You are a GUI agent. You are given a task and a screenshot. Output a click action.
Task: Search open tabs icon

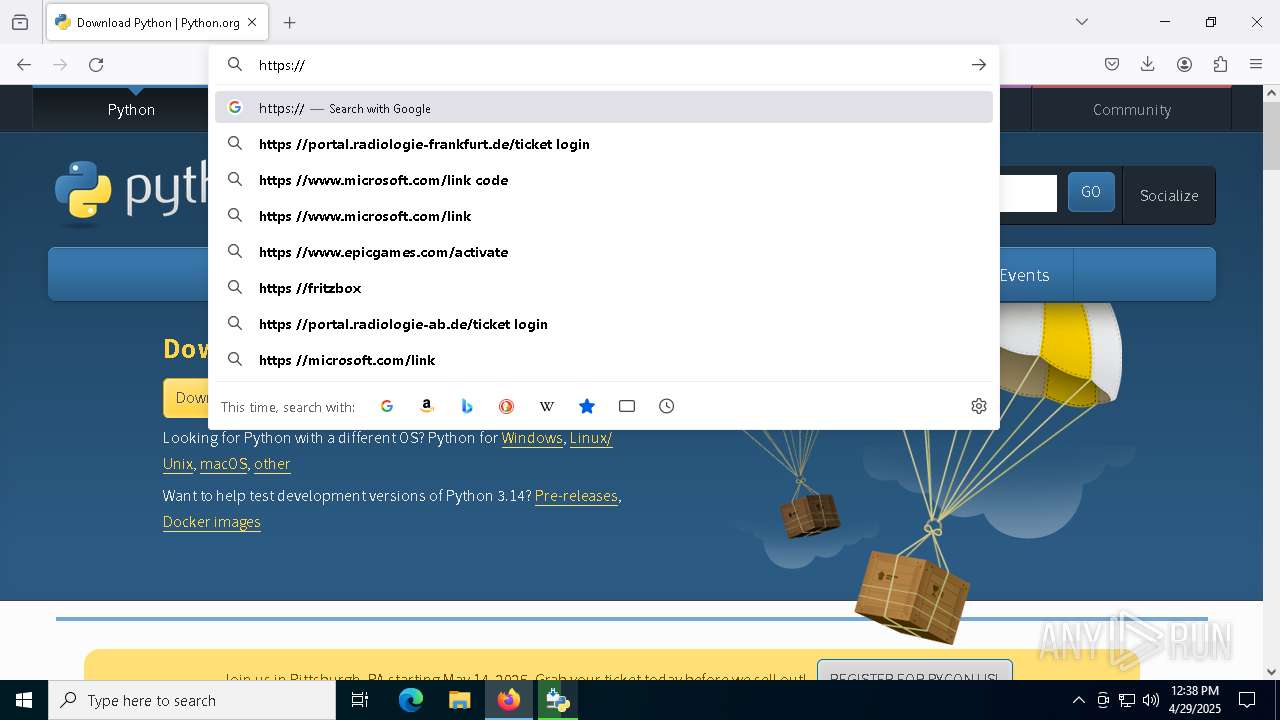coord(627,406)
